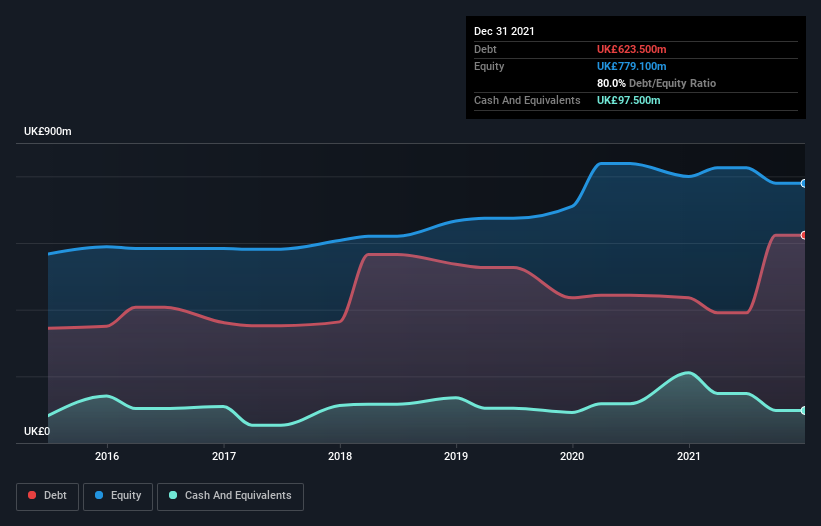The image size is (821, 526).
Task: Click the 2016 axis label
Action: (x=107, y=456)
